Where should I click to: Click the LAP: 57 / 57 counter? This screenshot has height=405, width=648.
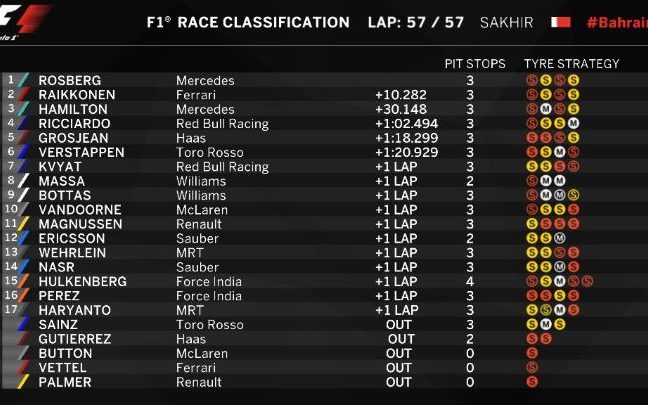[x=416, y=22]
